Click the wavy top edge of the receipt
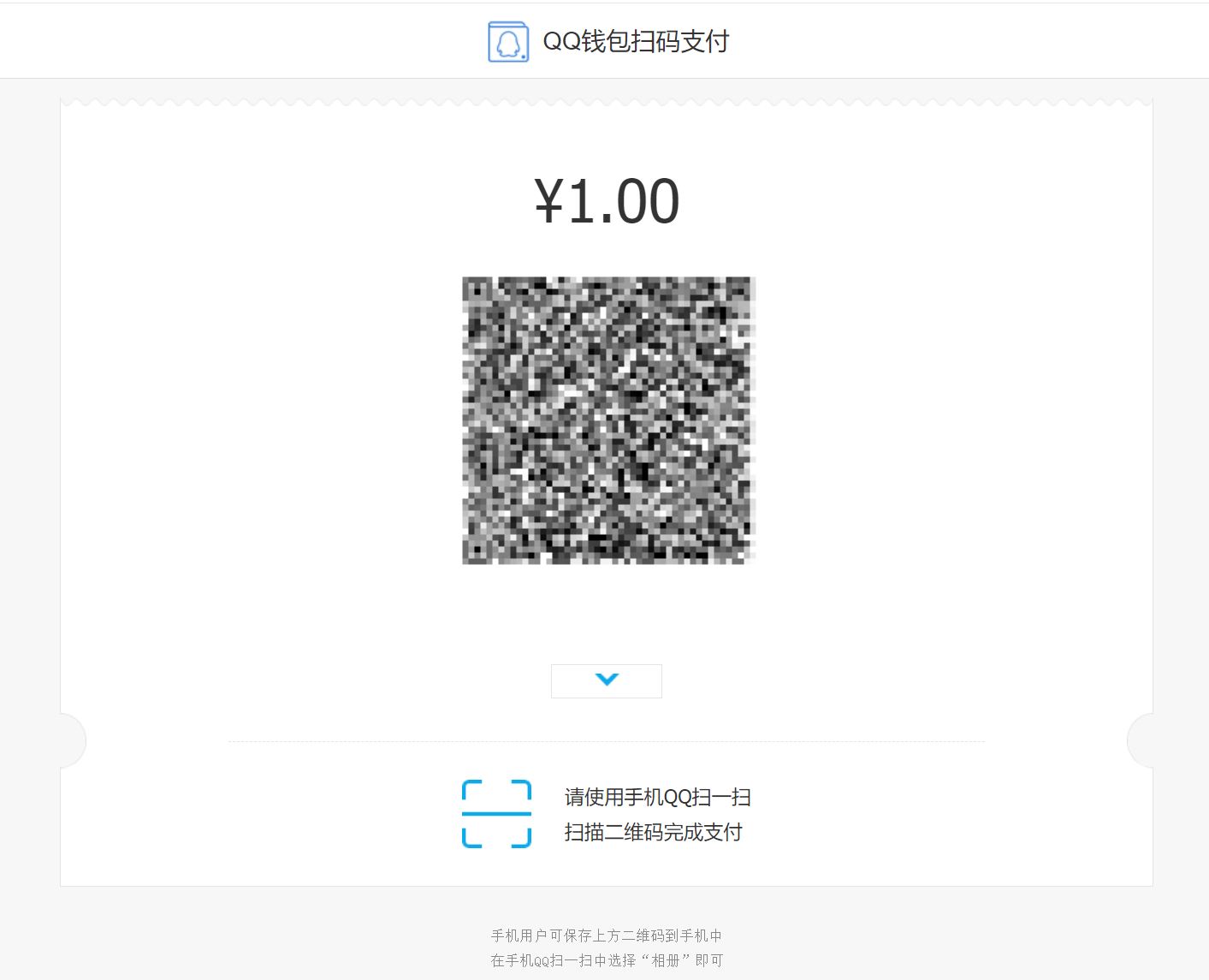Image resolution: width=1209 pixels, height=980 pixels. [607, 103]
